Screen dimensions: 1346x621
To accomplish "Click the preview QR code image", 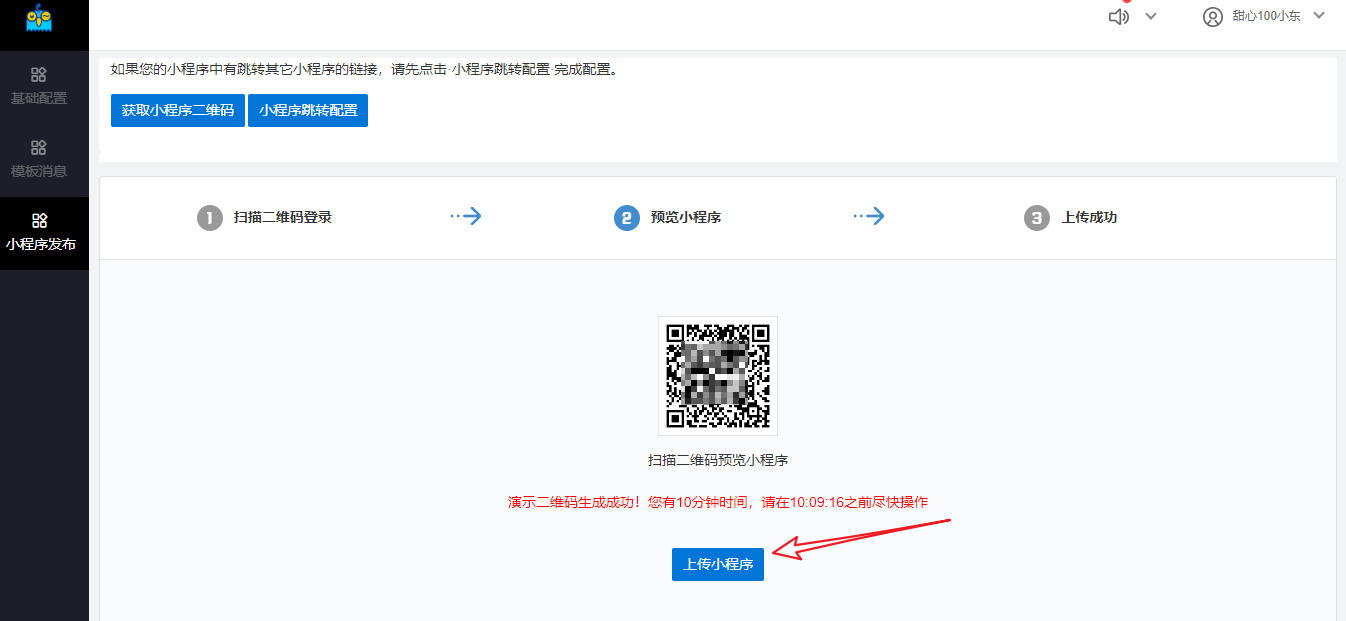I will point(718,376).
